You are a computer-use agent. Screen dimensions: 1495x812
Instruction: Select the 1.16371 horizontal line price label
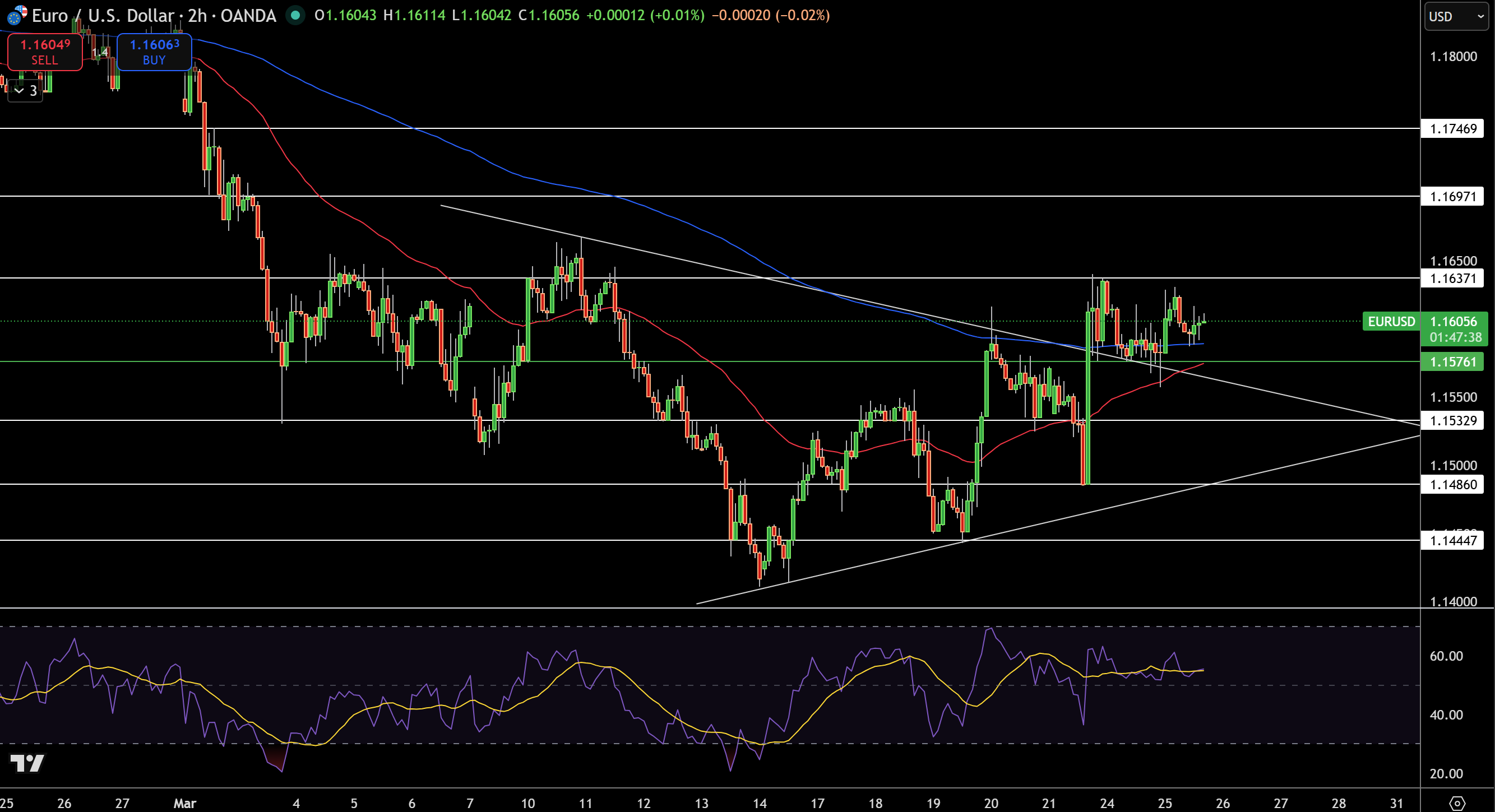[1452, 279]
